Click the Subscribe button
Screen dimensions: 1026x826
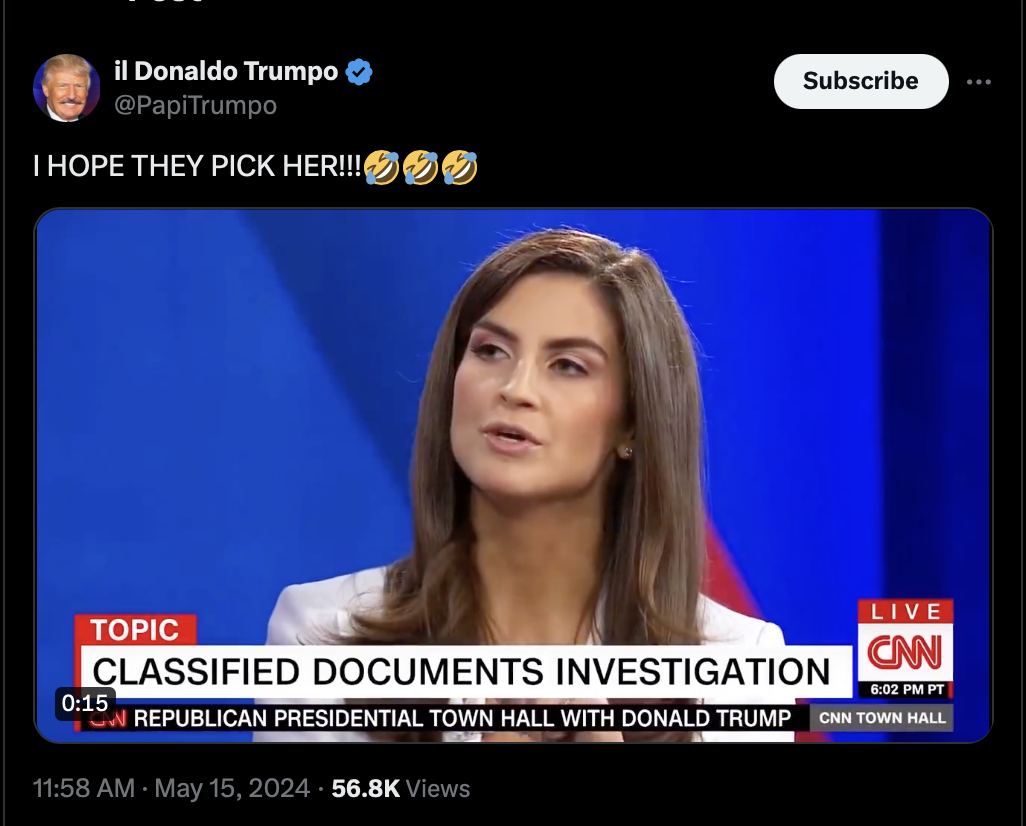[x=860, y=81]
